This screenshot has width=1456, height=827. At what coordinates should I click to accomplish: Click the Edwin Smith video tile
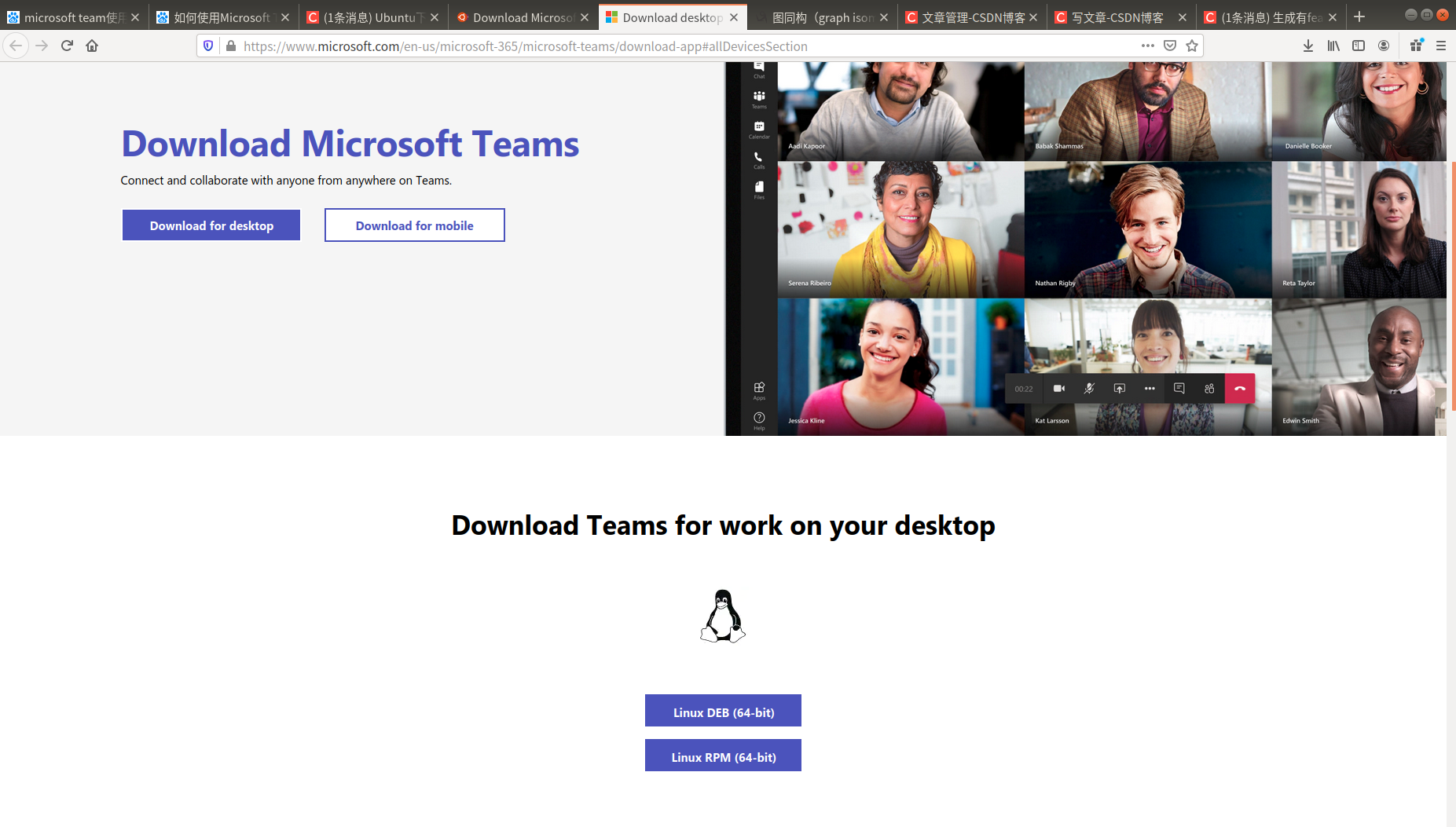point(1359,367)
